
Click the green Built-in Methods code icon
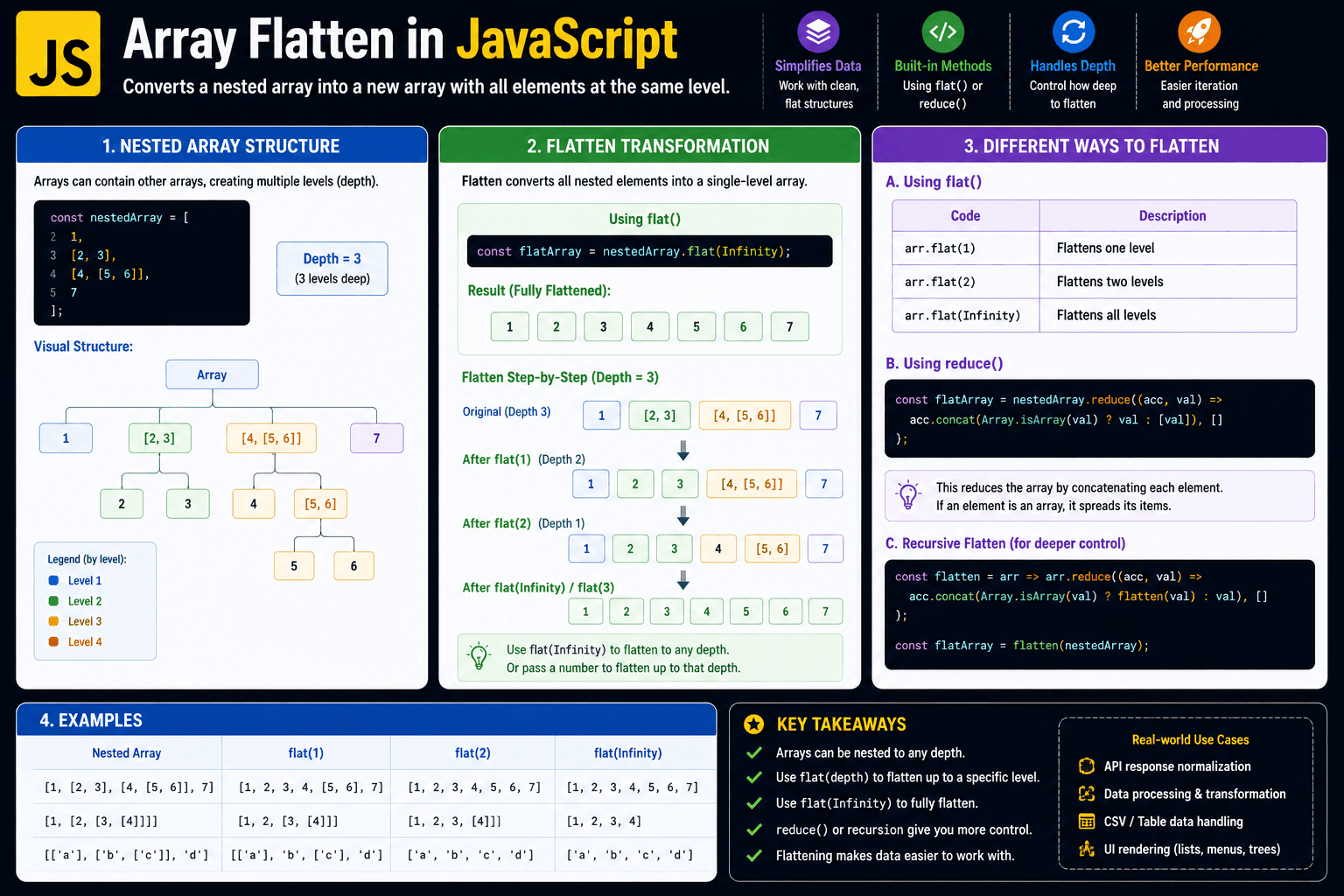tap(942, 32)
